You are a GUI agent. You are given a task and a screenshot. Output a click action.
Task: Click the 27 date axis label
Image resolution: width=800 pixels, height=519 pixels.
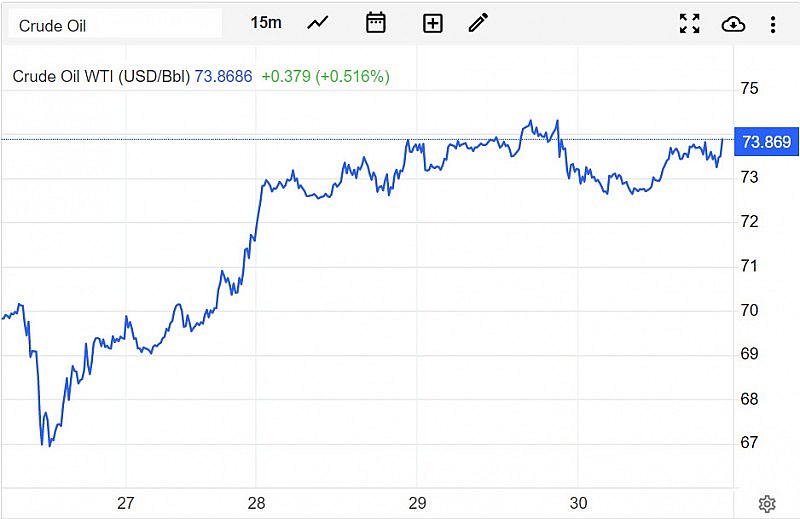click(126, 503)
